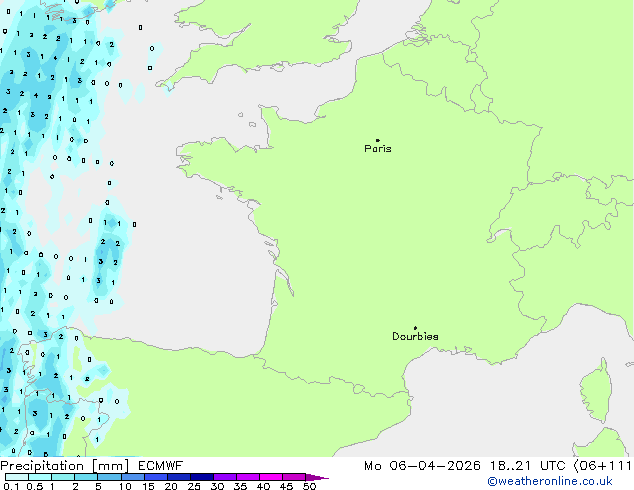The image size is (634, 490).
Task: Click the Paris city label
Action: point(378,149)
